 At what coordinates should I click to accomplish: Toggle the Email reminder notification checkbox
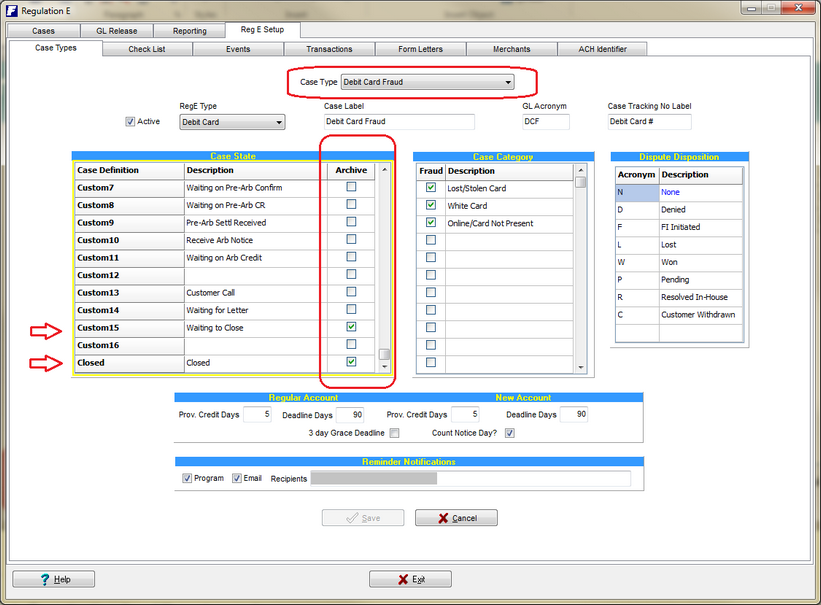pyautogui.click(x=237, y=479)
